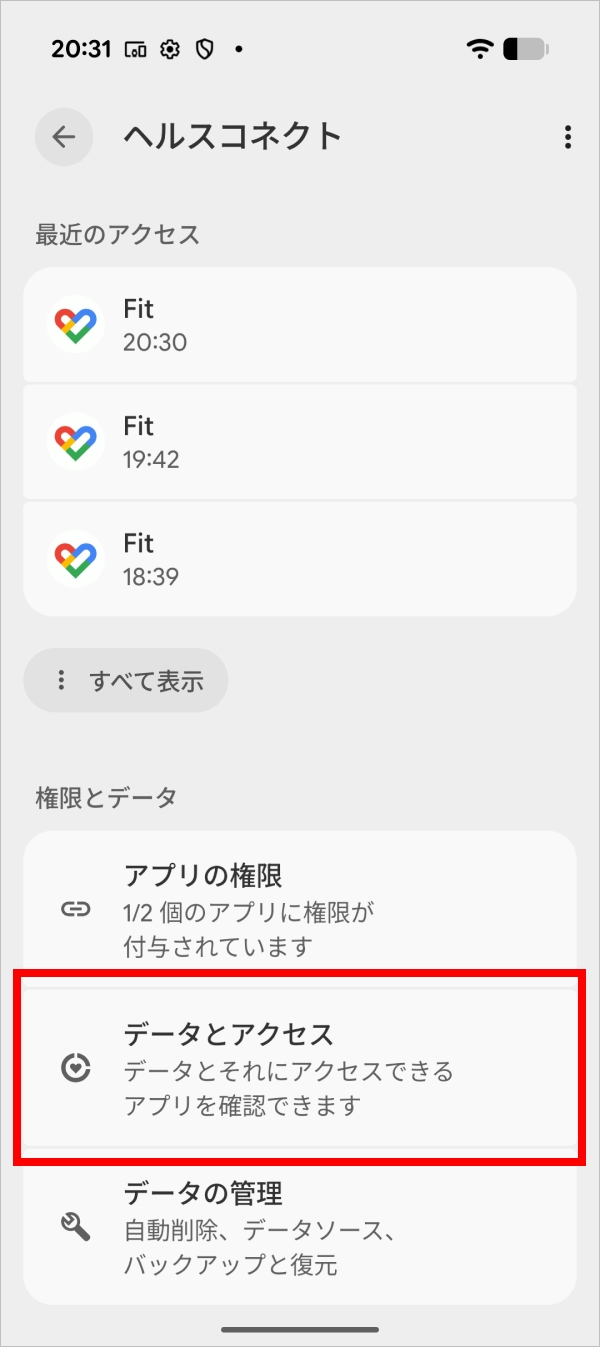The height and width of the screenshot is (1347, 600).
Task: Tap the wrench icon beside データの管理
Action: [76, 1227]
